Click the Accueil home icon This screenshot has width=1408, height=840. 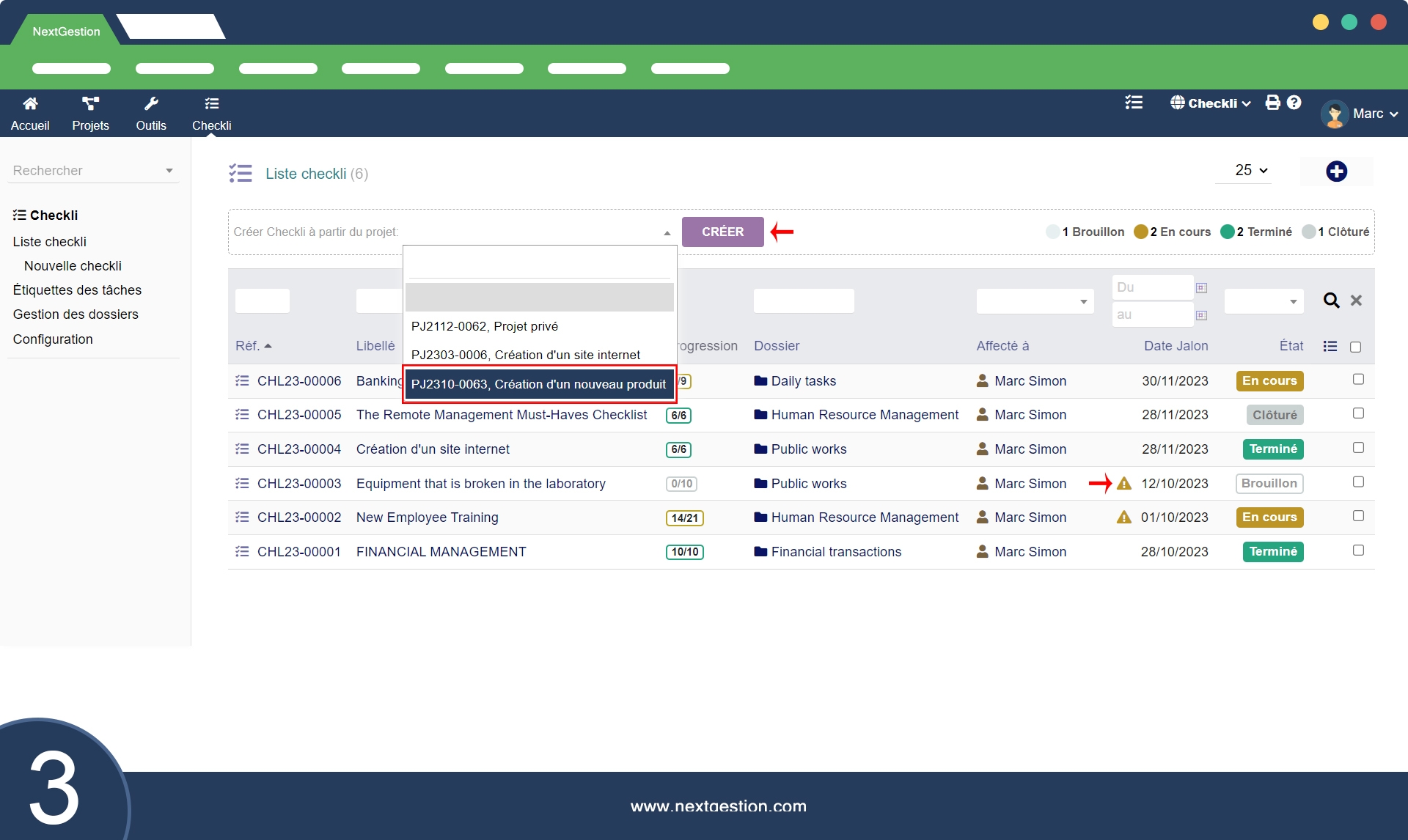30,103
